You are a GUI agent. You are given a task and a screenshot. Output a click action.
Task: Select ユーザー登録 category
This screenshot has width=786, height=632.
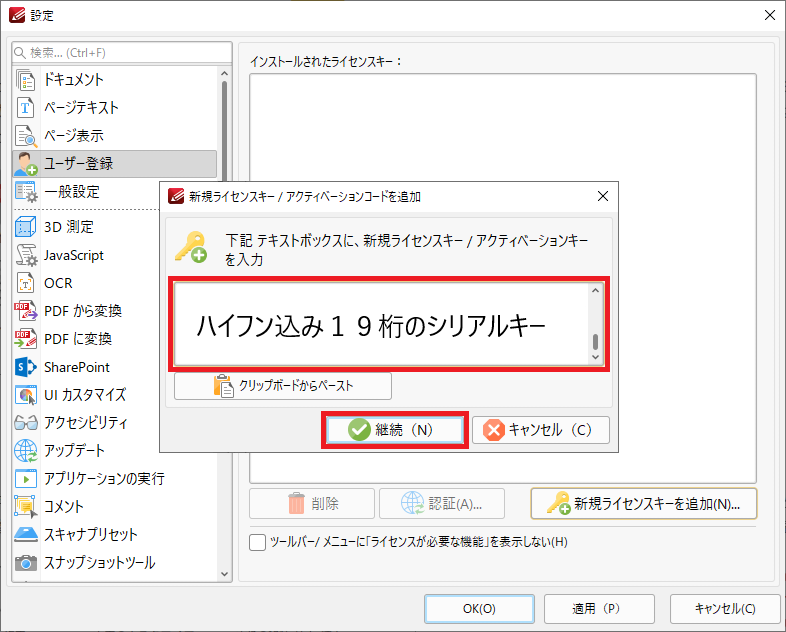coord(115,164)
